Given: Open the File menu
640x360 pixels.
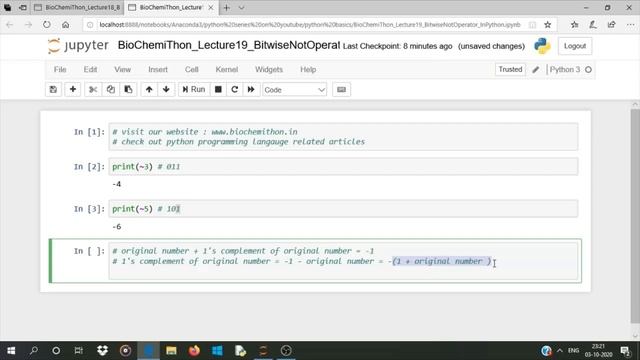Looking at the screenshot, I should click(x=60, y=69).
